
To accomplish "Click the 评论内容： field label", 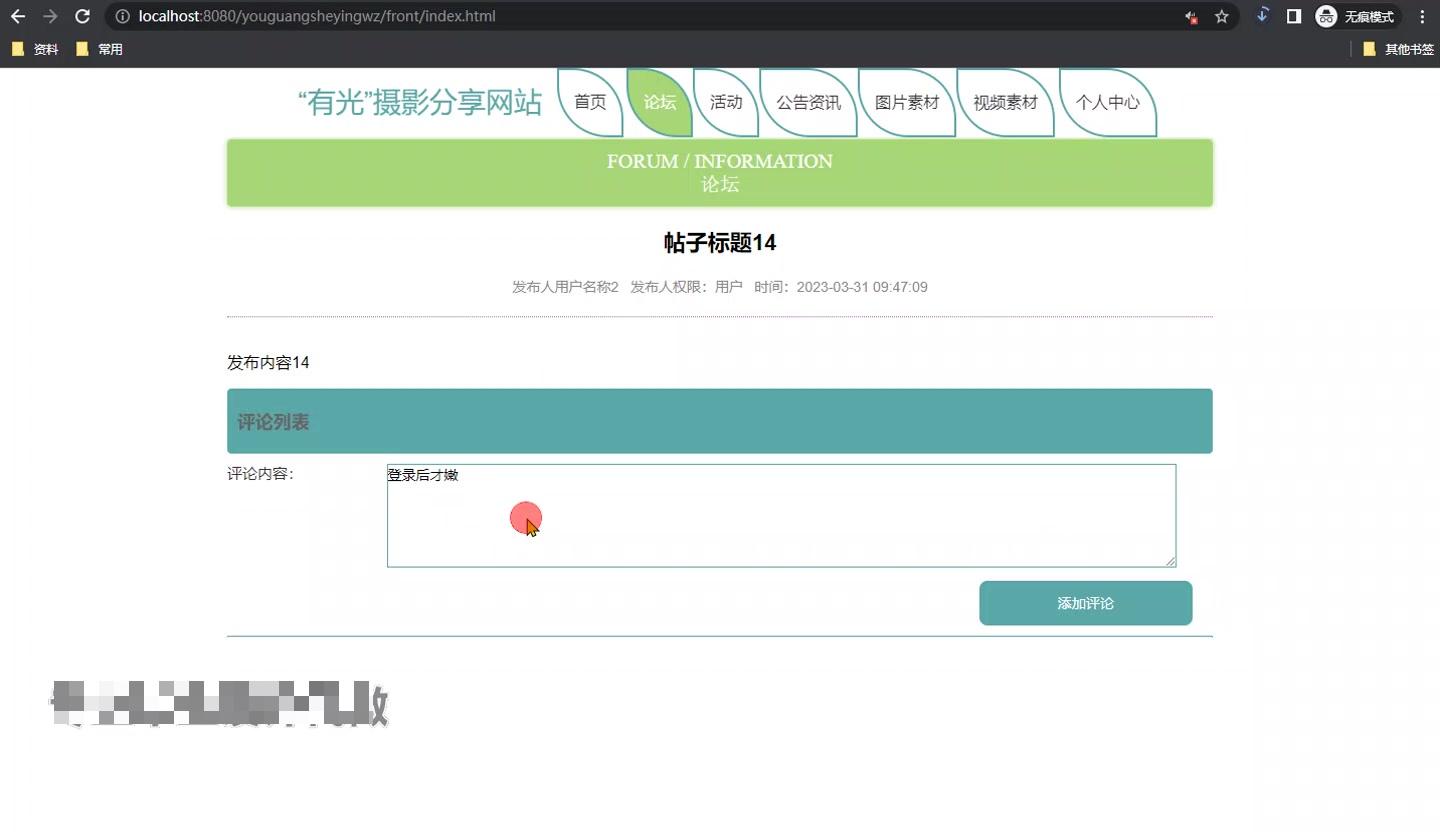I will tap(260, 474).
